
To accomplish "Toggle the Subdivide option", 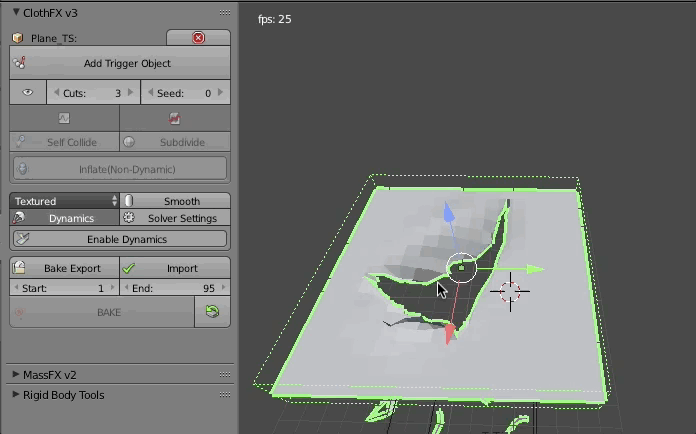I will [x=175, y=142].
